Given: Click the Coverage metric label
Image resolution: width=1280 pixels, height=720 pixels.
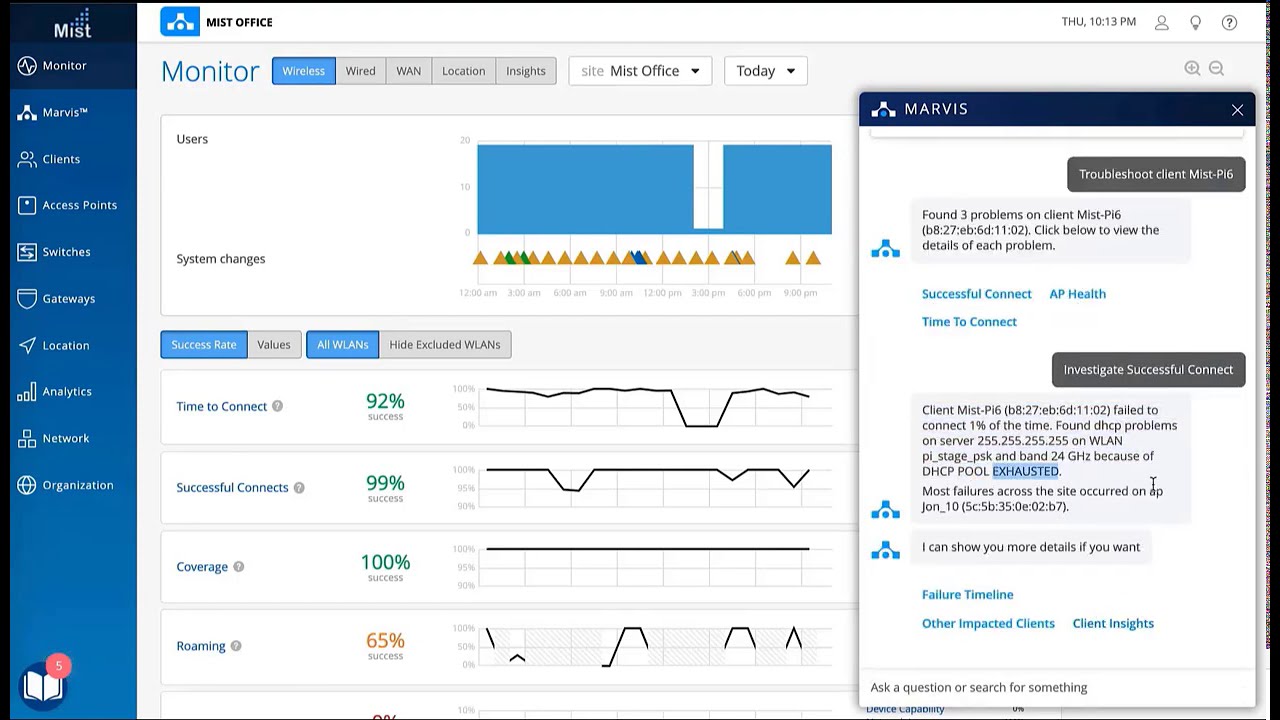Looking at the screenshot, I should tap(202, 566).
